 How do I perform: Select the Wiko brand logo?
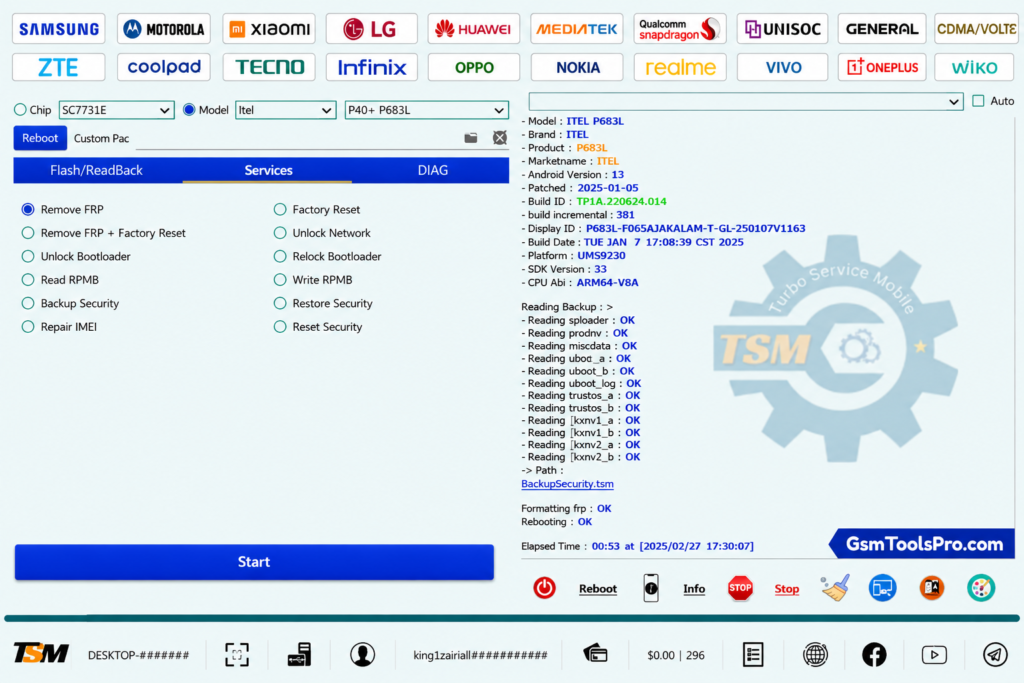[974, 67]
